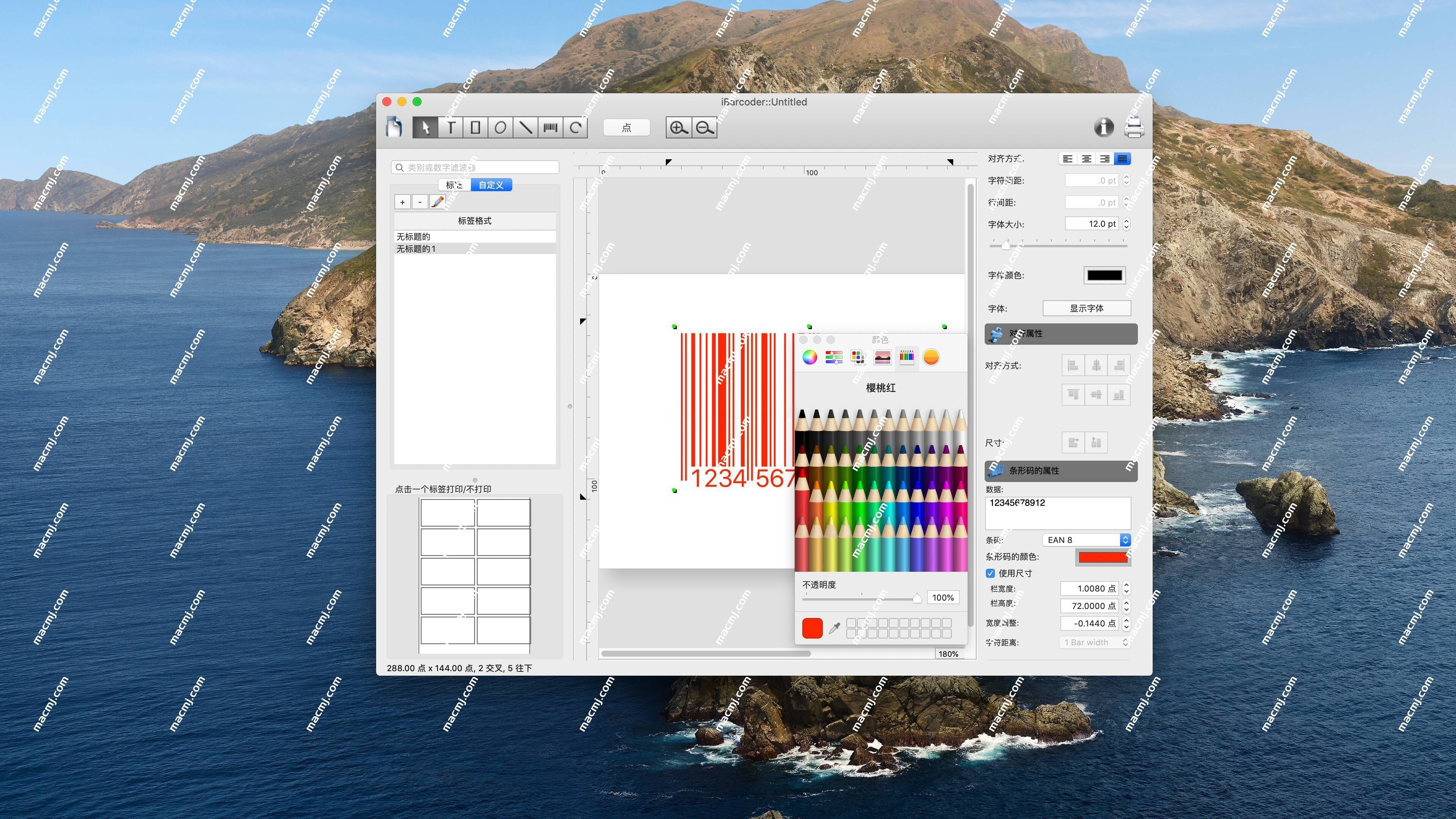Click the horizontal canvas scrollbar
1456x819 pixels.
click(705, 654)
